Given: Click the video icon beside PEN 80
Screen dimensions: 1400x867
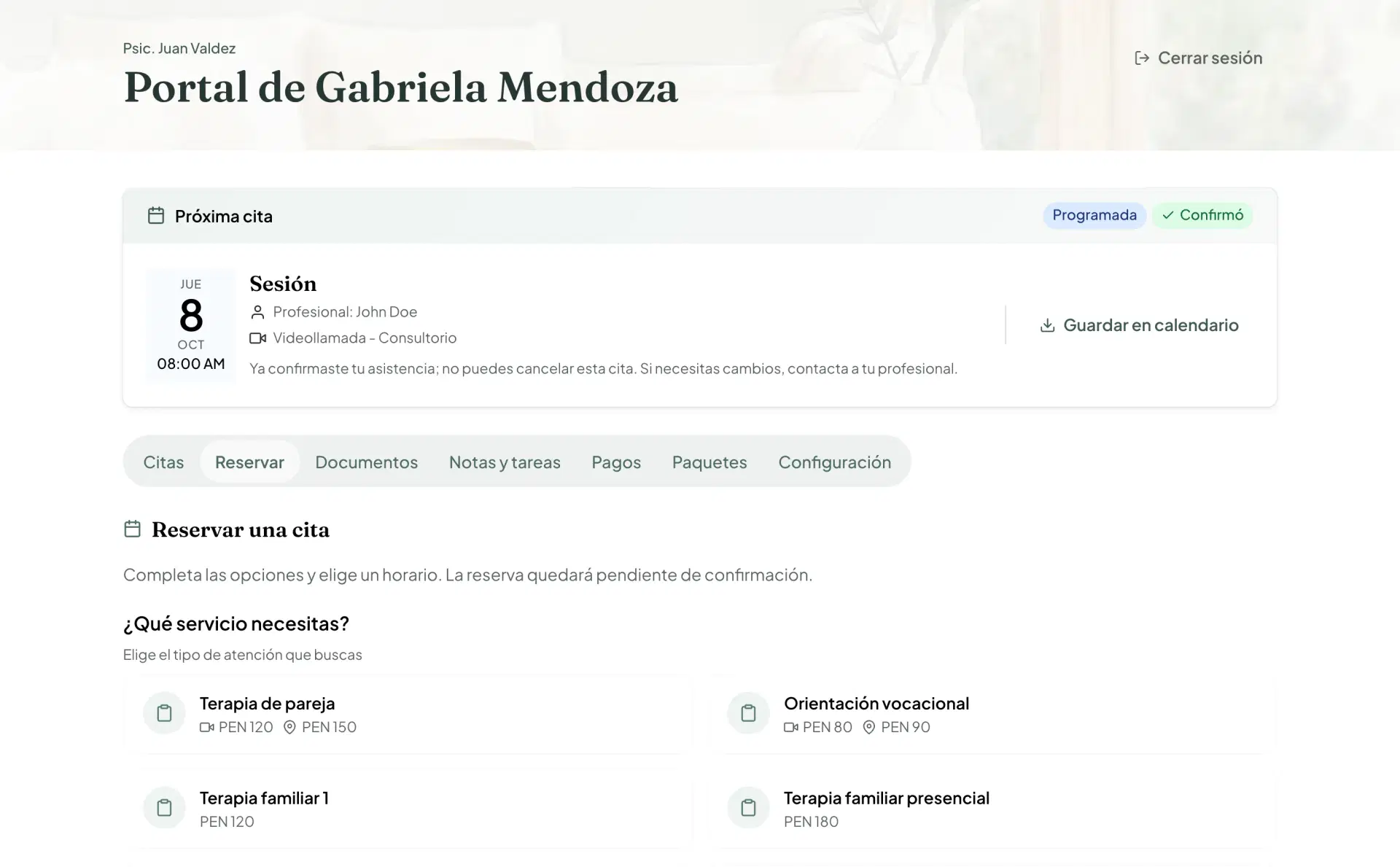Looking at the screenshot, I should [791, 727].
